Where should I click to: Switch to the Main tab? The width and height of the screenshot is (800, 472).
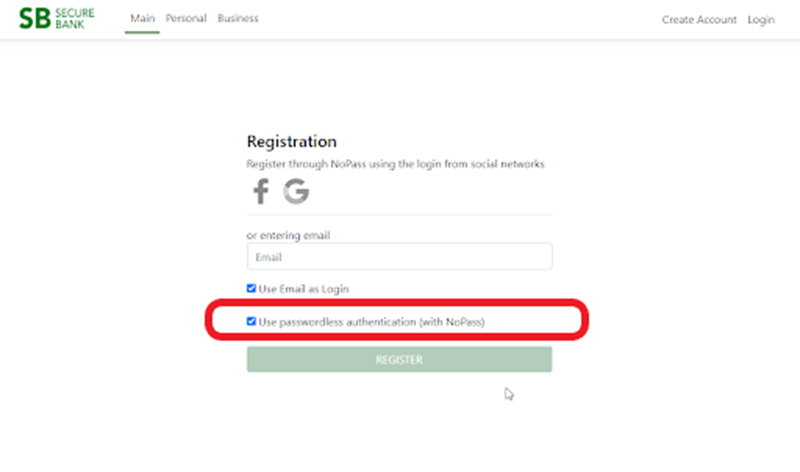point(142,19)
